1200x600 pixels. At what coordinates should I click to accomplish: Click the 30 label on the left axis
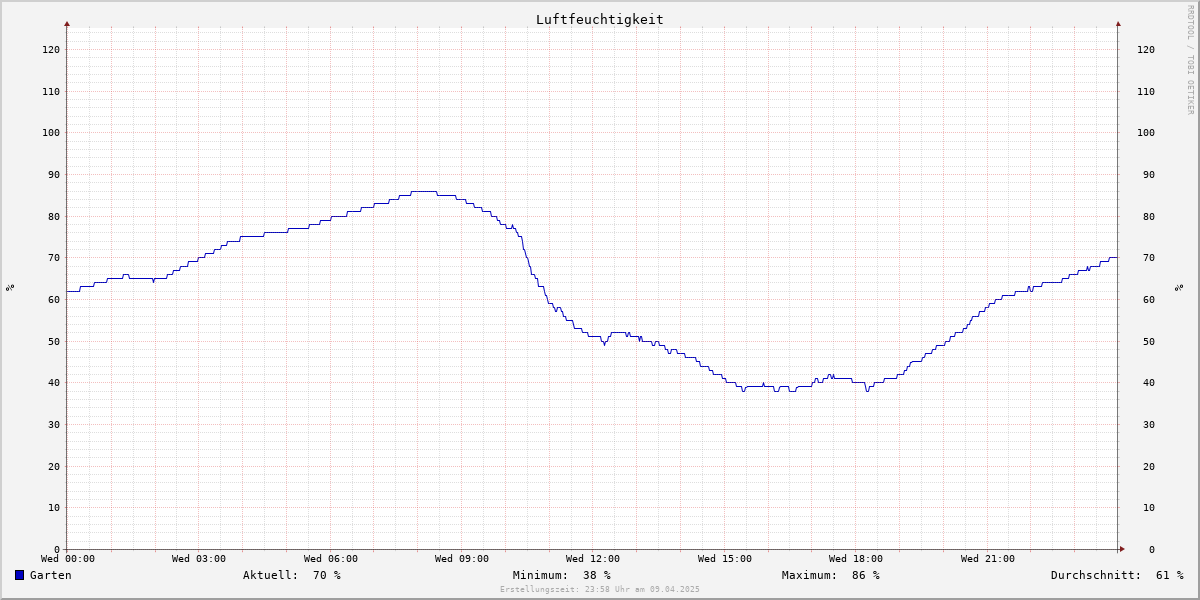click(x=54, y=424)
